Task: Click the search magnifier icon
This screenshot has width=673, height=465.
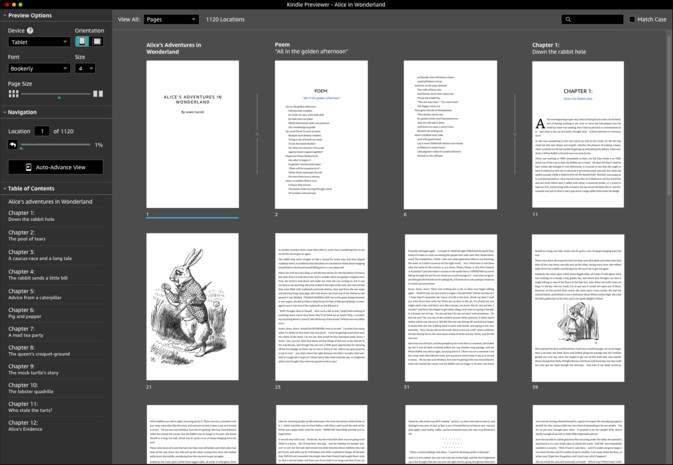Action: point(568,19)
